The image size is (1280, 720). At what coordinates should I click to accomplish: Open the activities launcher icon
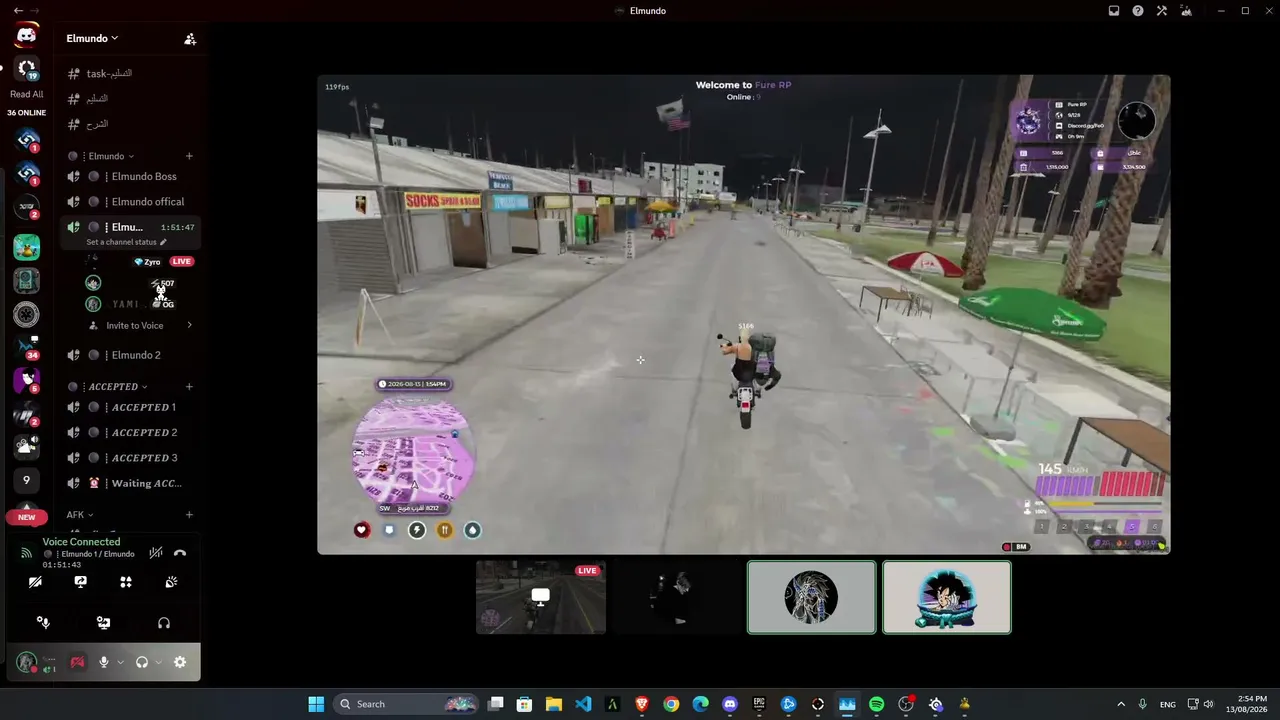click(126, 582)
